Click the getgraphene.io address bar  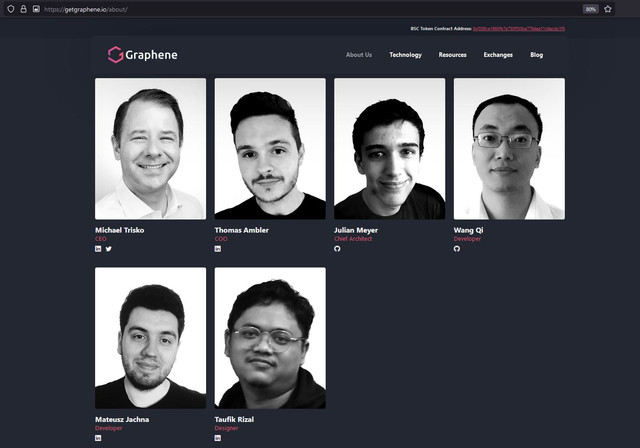click(x=310, y=9)
